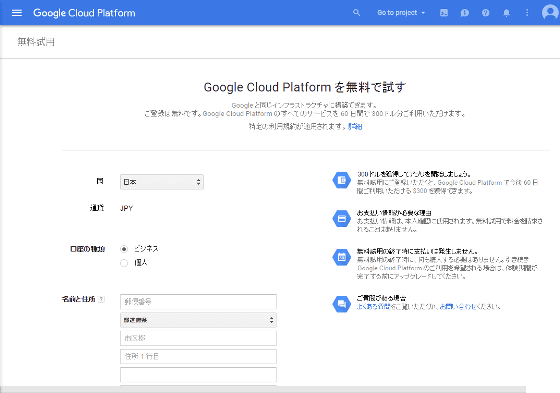The height and width of the screenshot is (393, 560).
Task: Focus the 郵便番号 postal code field
Action: (198, 302)
